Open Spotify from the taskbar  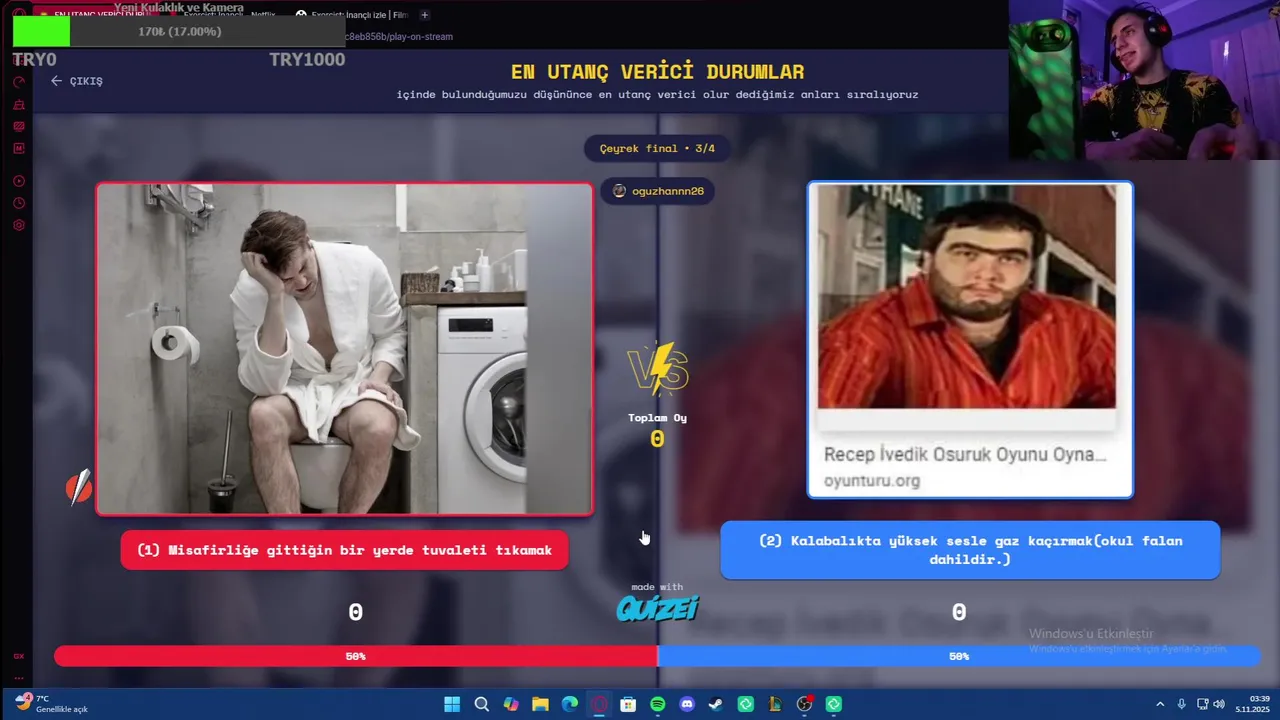(657, 704)
